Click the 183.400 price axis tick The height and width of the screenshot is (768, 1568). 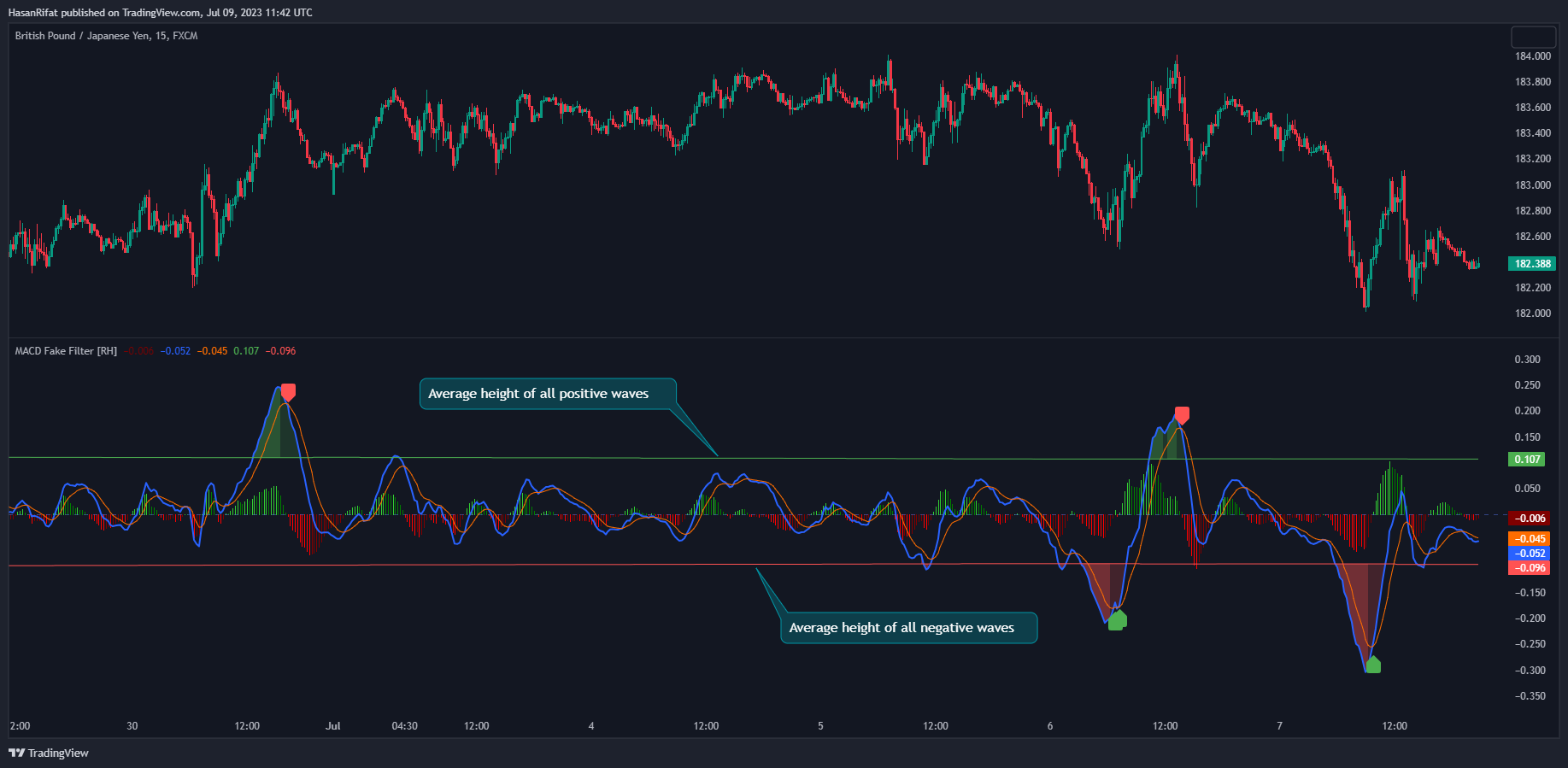tap(1533, 133)
